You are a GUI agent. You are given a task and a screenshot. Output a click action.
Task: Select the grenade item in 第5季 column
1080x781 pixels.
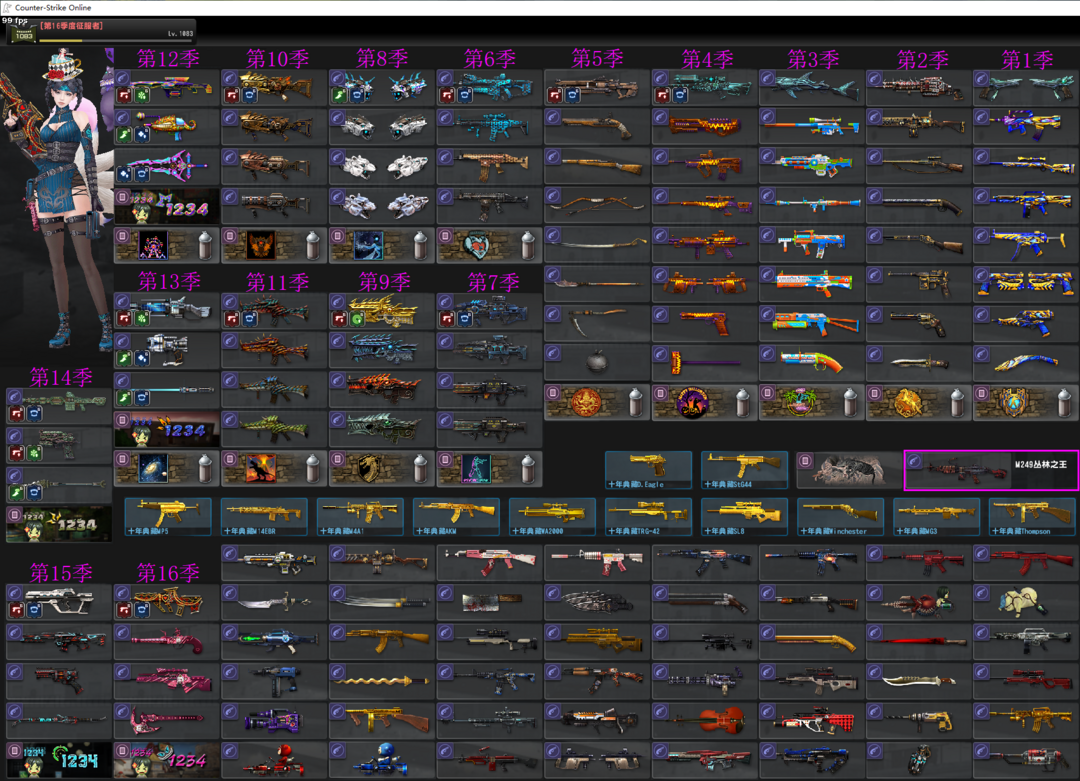point(596,362)
